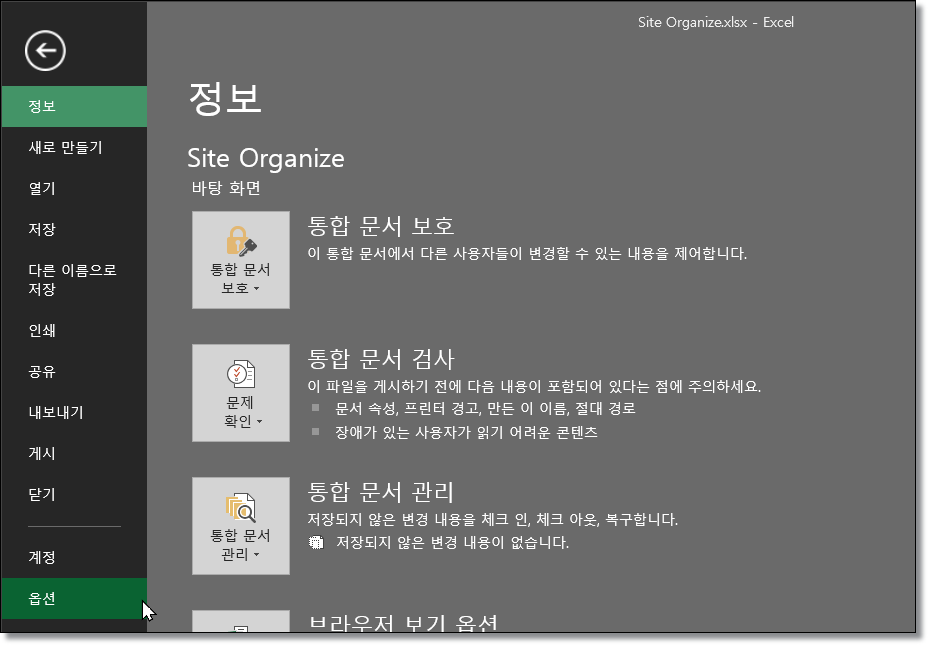Click the documents magnifier manage icon
The width and height of the screenshot is (928, 660).
pyautogui.click(x=241, y=507)
